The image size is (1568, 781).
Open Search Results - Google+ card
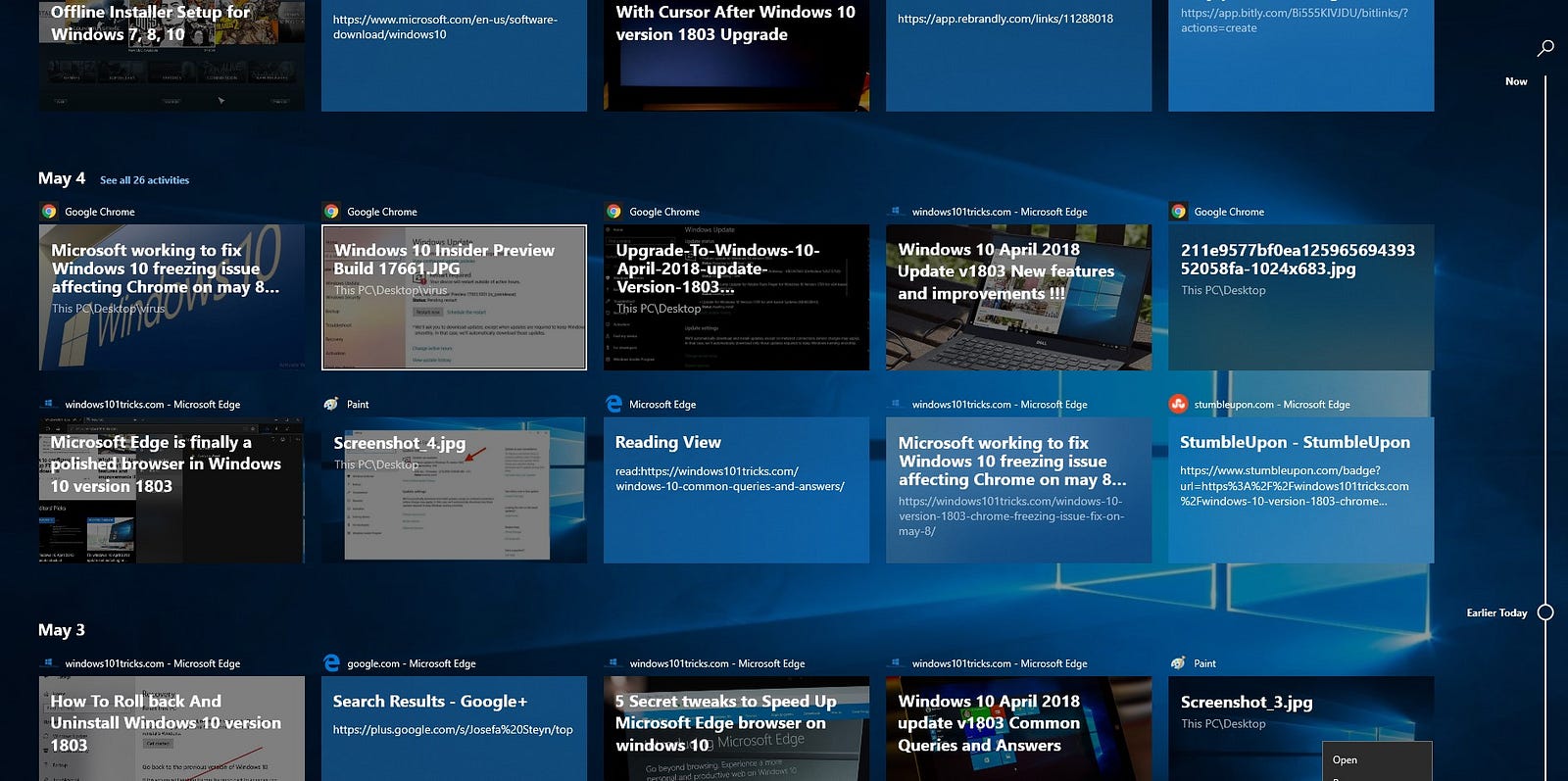tap(454, 729)
